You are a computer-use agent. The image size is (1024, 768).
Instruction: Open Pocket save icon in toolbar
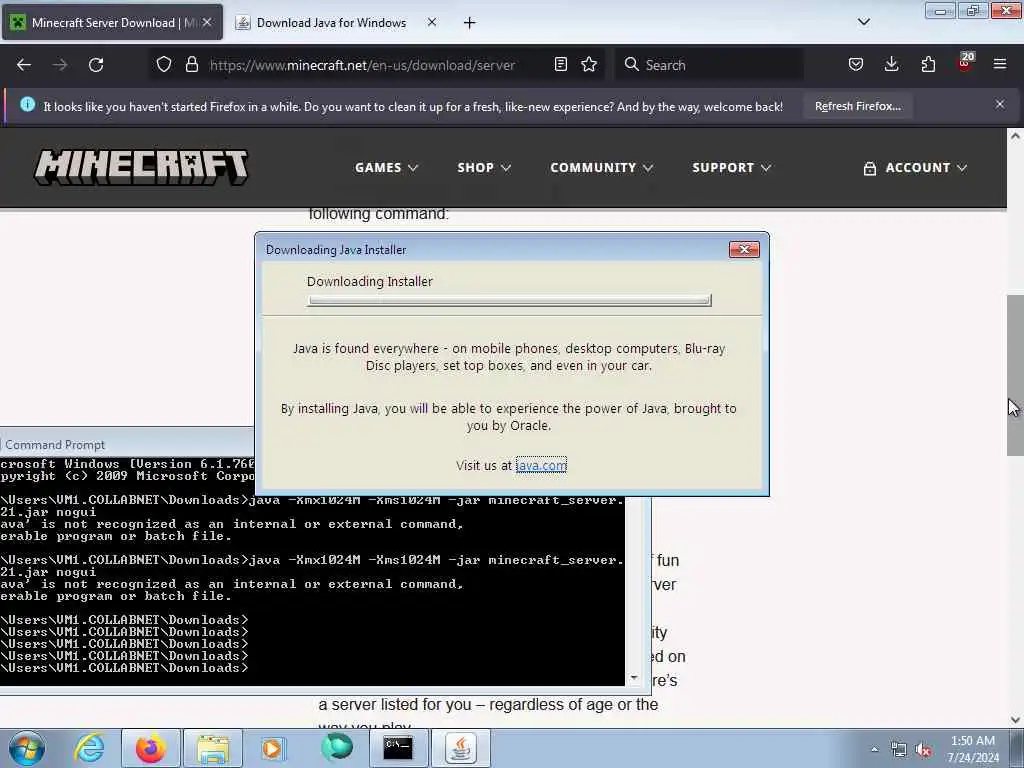click(856, 64)
